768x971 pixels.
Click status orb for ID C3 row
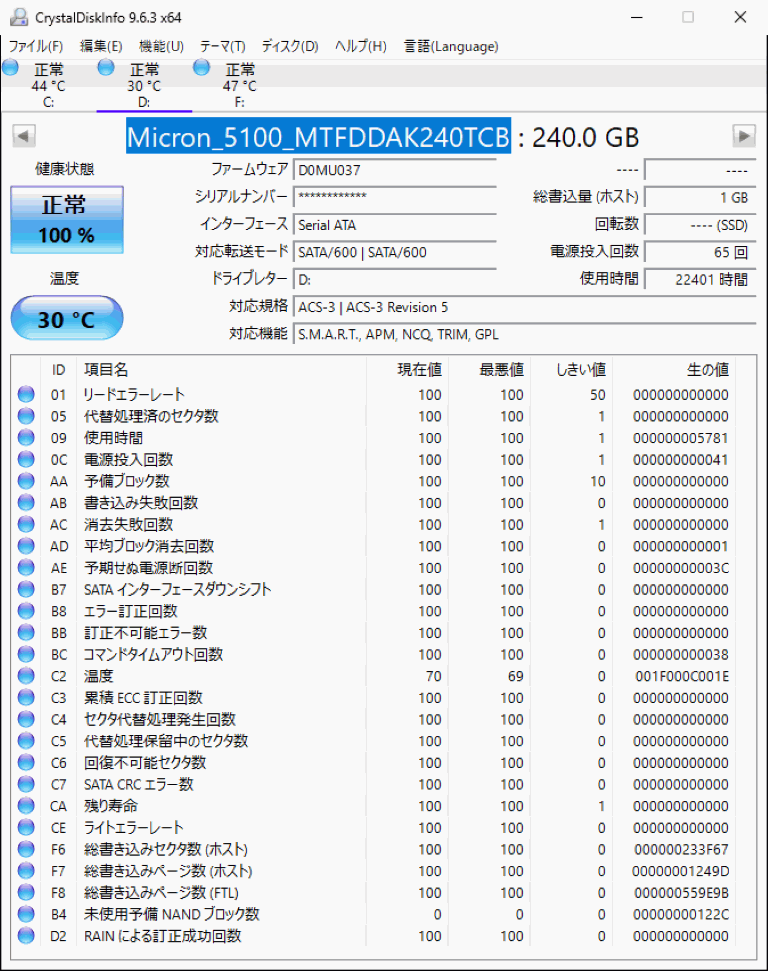26,697
